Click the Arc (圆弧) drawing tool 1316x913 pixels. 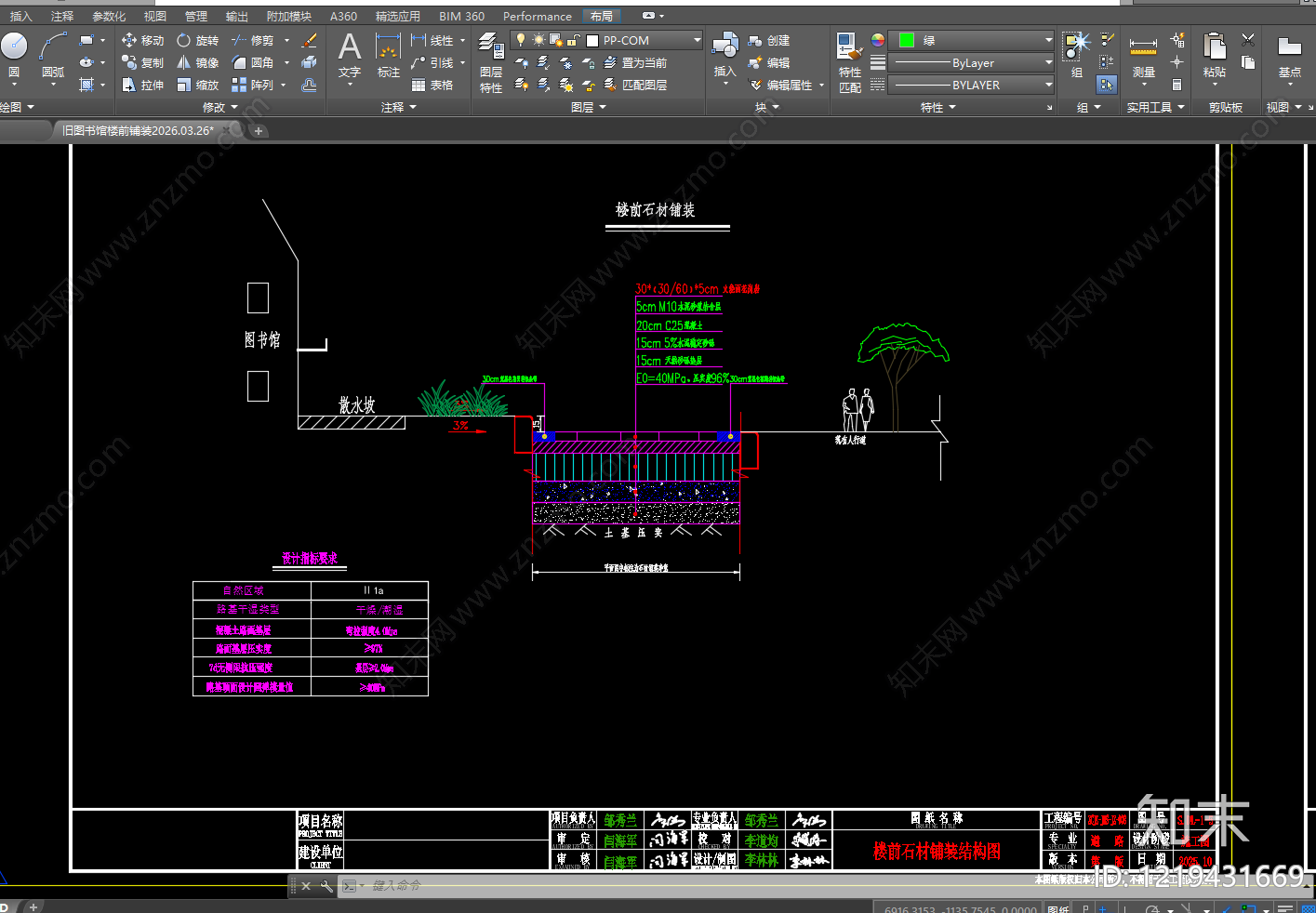pos(53,54)
